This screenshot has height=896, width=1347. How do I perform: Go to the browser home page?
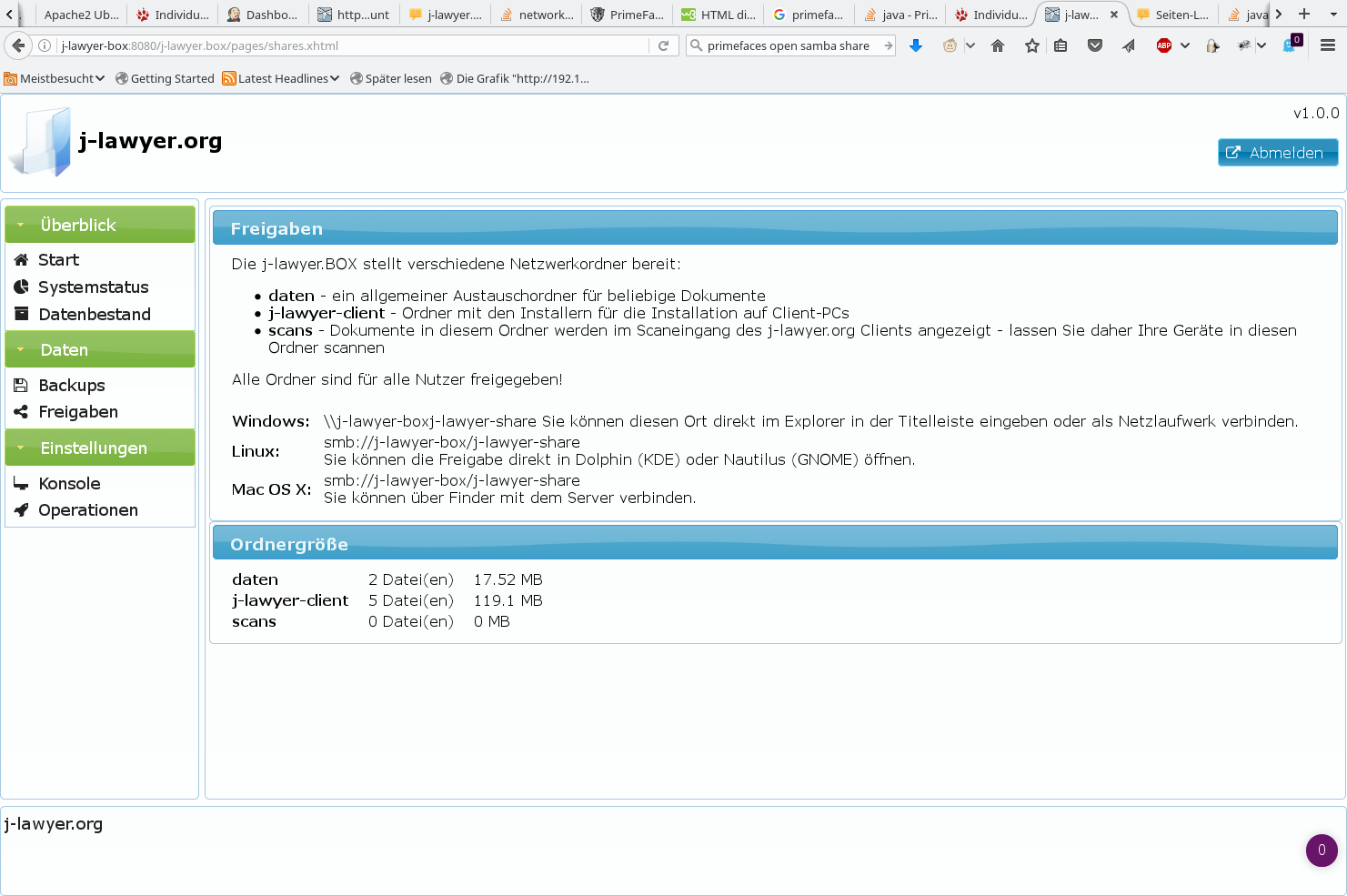coord(998,45)
